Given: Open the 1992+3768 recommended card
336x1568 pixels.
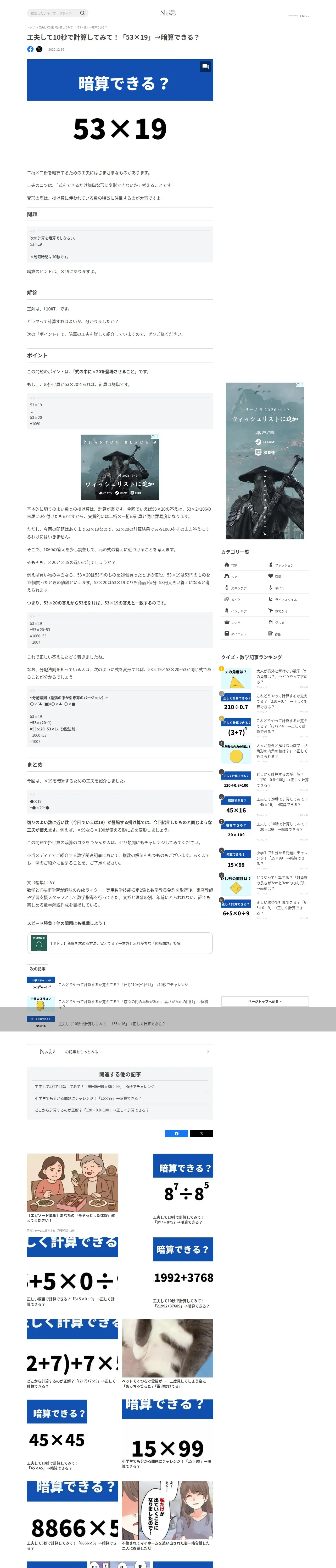Looking at the screenshot, I should pos(183,1272).
